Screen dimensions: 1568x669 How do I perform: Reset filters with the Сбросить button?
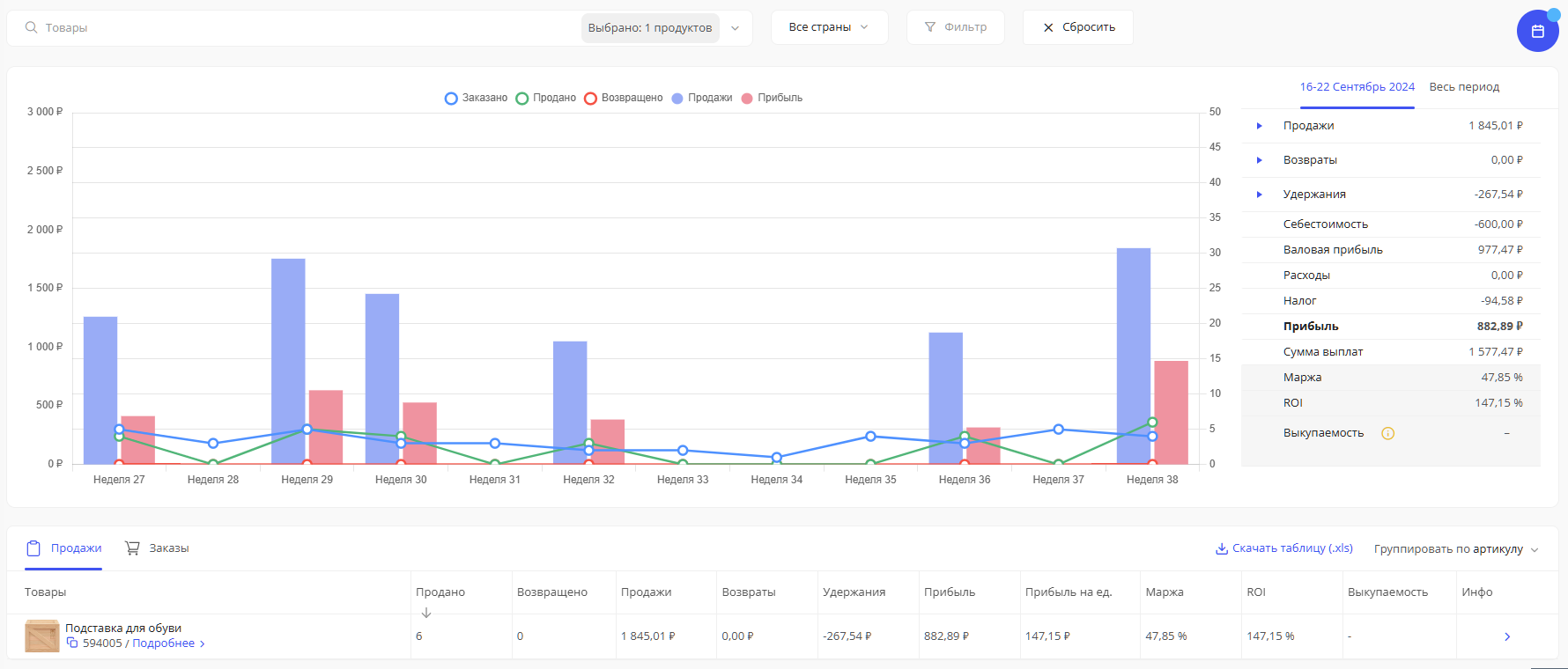click(x=1078, y=27)
